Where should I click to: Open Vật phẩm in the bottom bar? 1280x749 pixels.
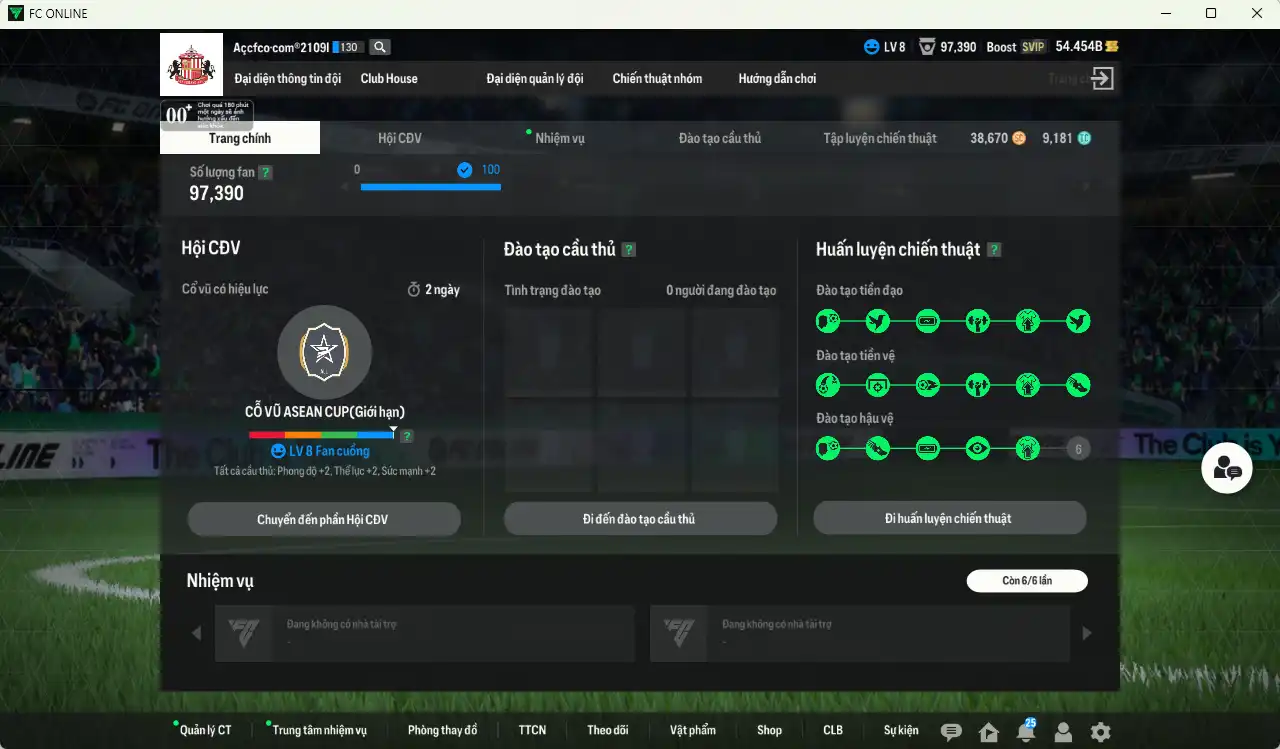pos(693,730)
